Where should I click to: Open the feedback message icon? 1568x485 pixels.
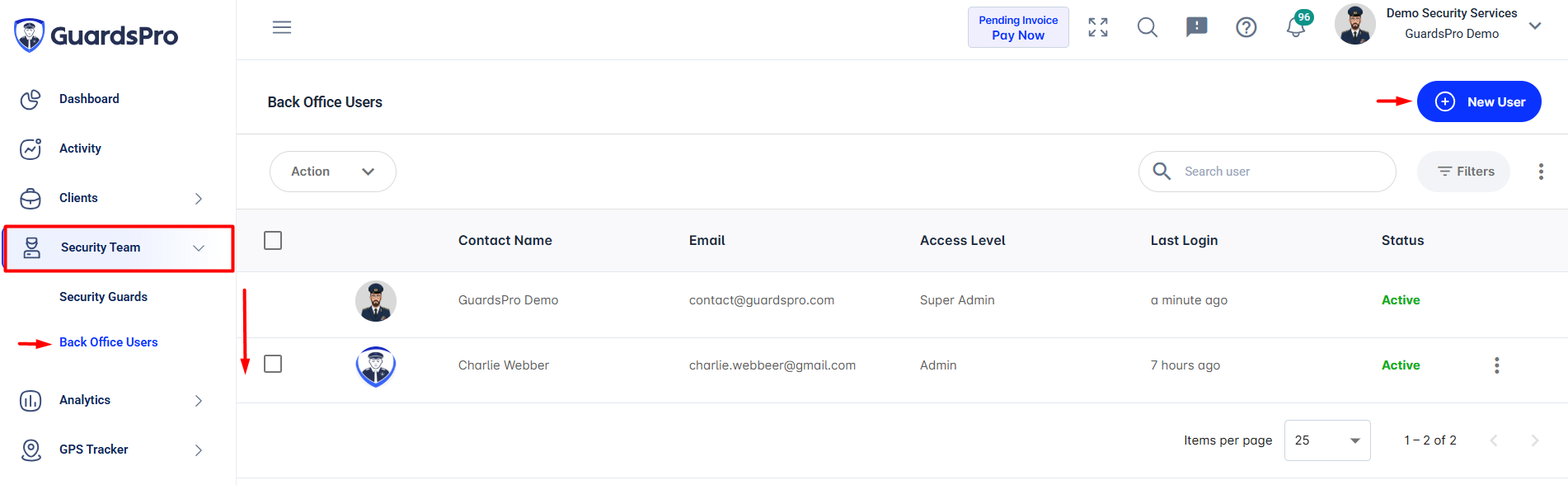[x=1197, y=27]
